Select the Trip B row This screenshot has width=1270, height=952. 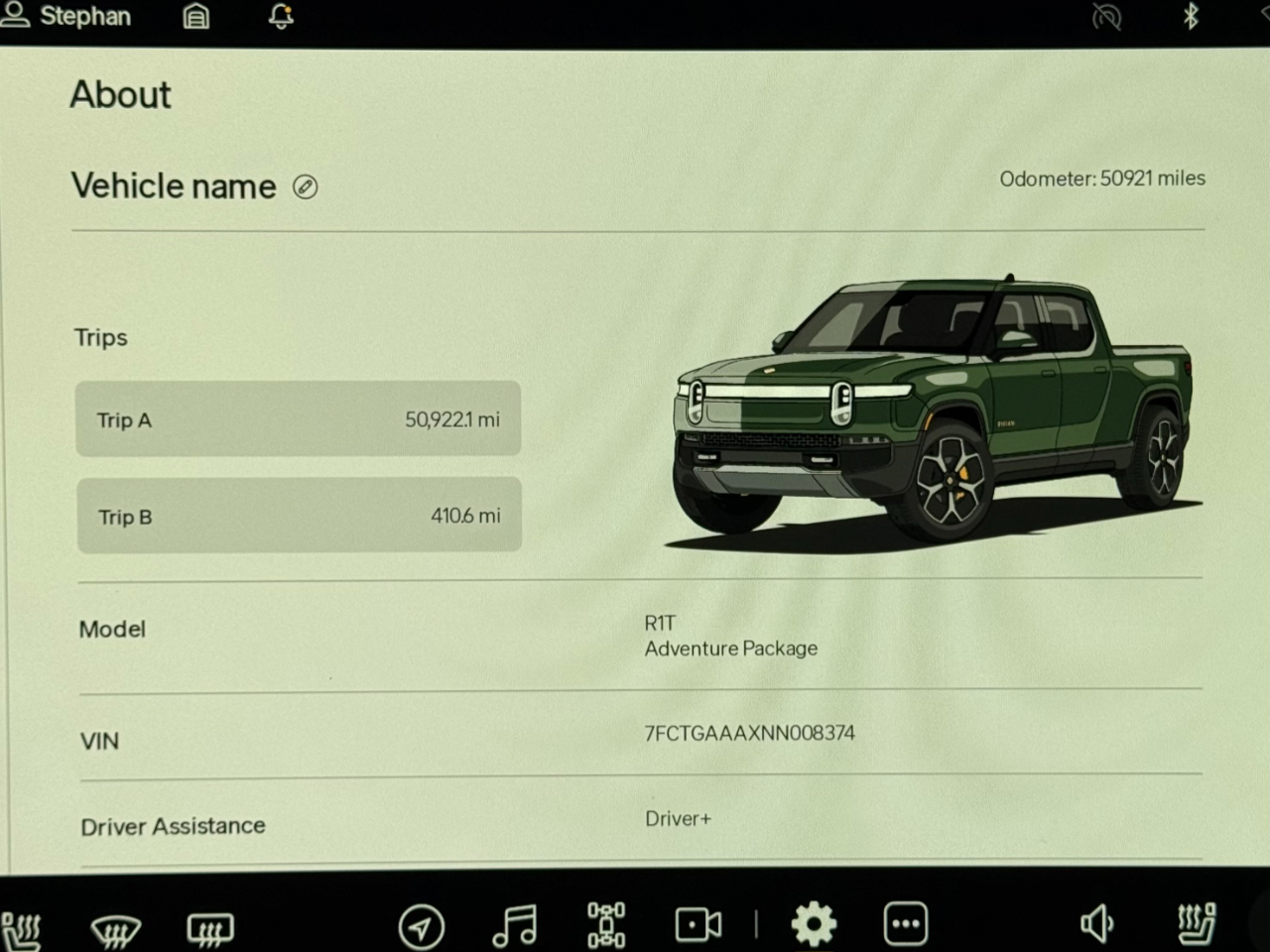click(x=299, y=515)
